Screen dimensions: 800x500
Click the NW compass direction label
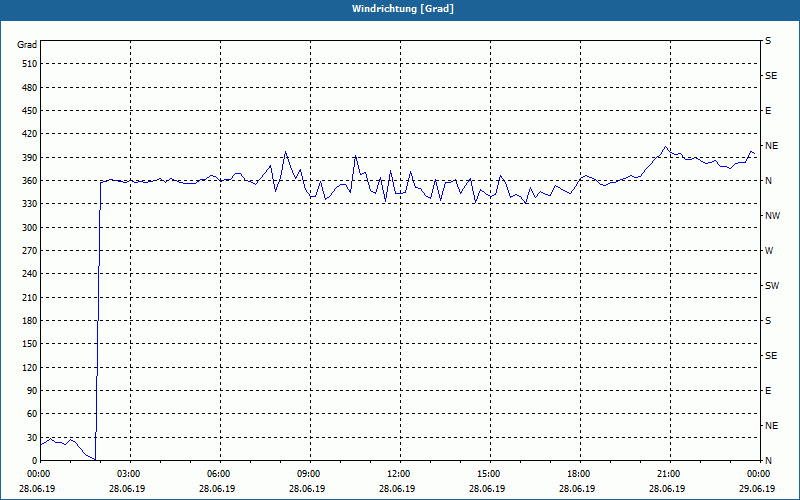tap(772, 216)
